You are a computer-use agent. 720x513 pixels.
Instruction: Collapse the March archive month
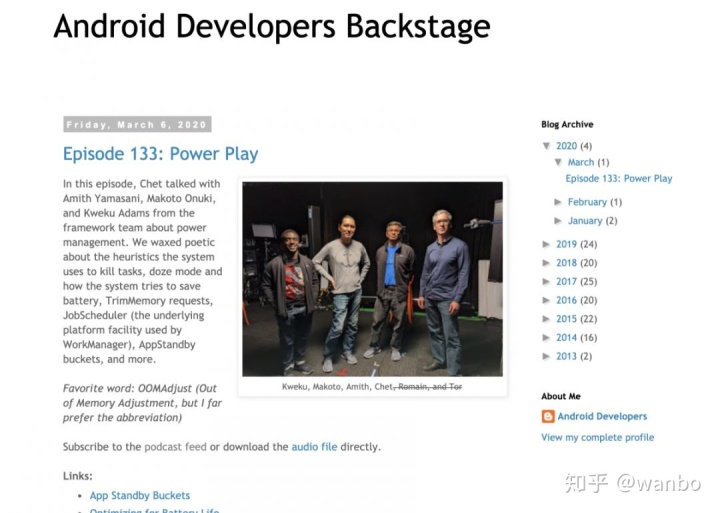click(x=558, y=162)
